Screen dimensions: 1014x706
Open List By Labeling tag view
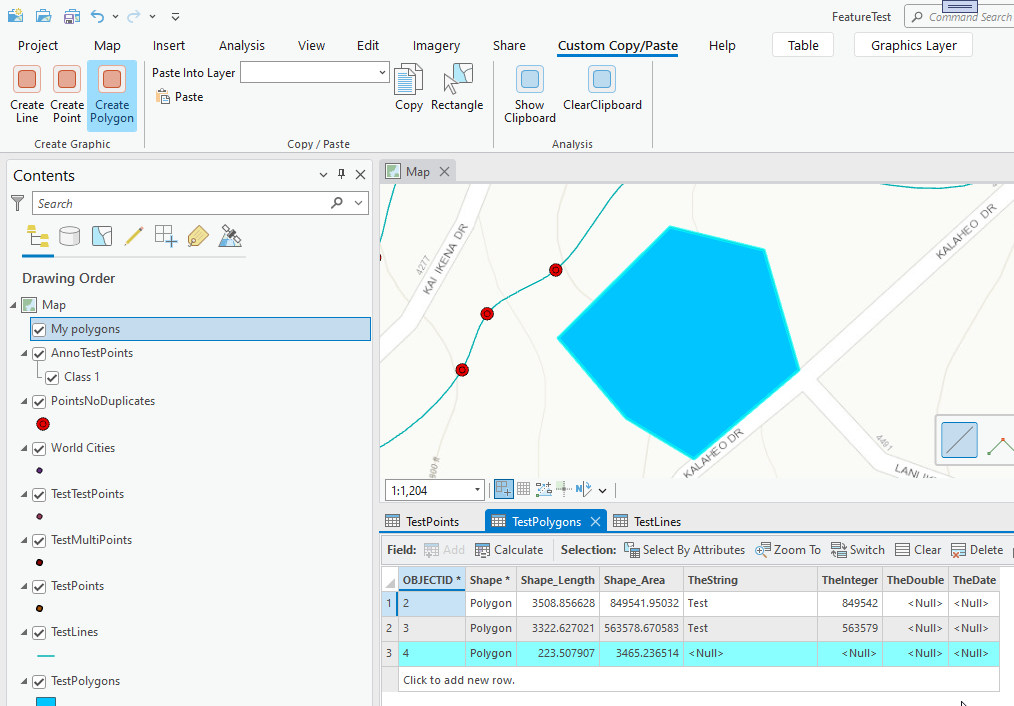(198, 237)
